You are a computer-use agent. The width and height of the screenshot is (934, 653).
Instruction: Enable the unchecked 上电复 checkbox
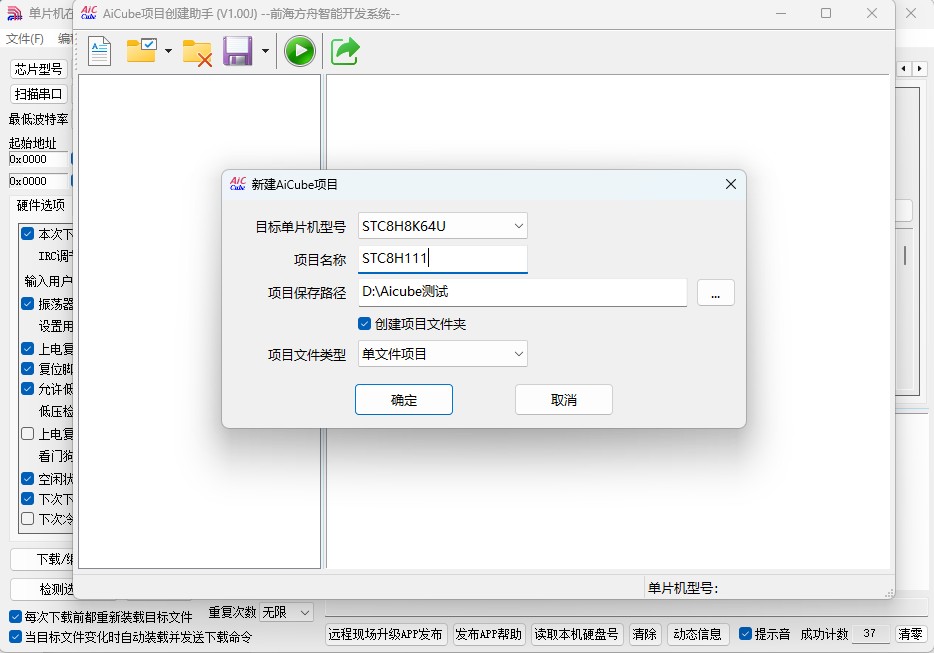pos(27,434)
